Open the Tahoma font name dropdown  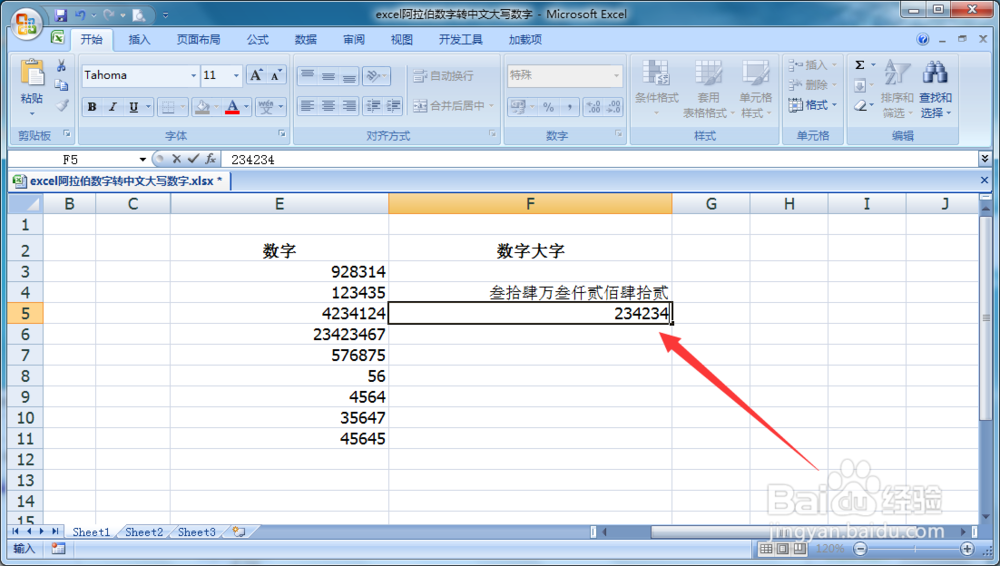pos(193,75)
